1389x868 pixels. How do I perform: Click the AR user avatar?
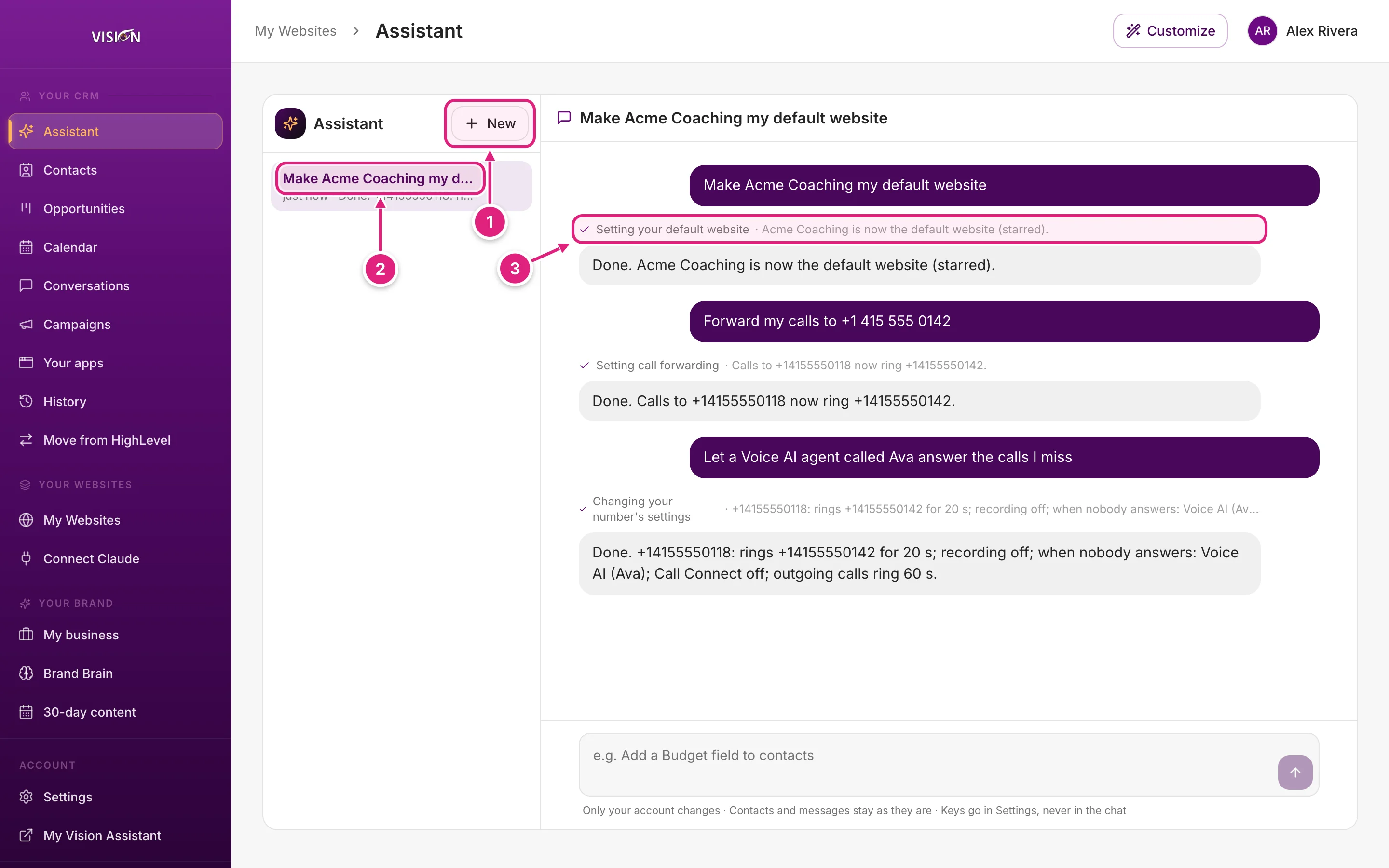[1262, 31]
